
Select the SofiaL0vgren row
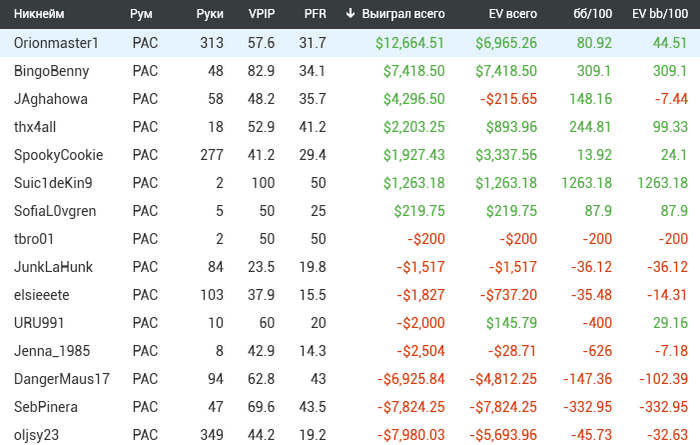[55, 211]
